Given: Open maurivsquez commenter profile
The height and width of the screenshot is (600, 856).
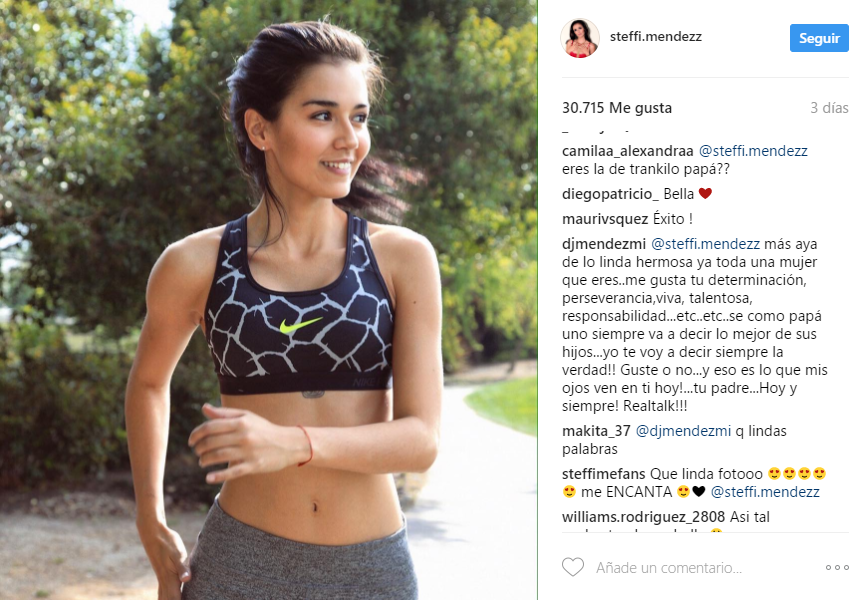Looking at the screenshot, I should click(605, 219).
